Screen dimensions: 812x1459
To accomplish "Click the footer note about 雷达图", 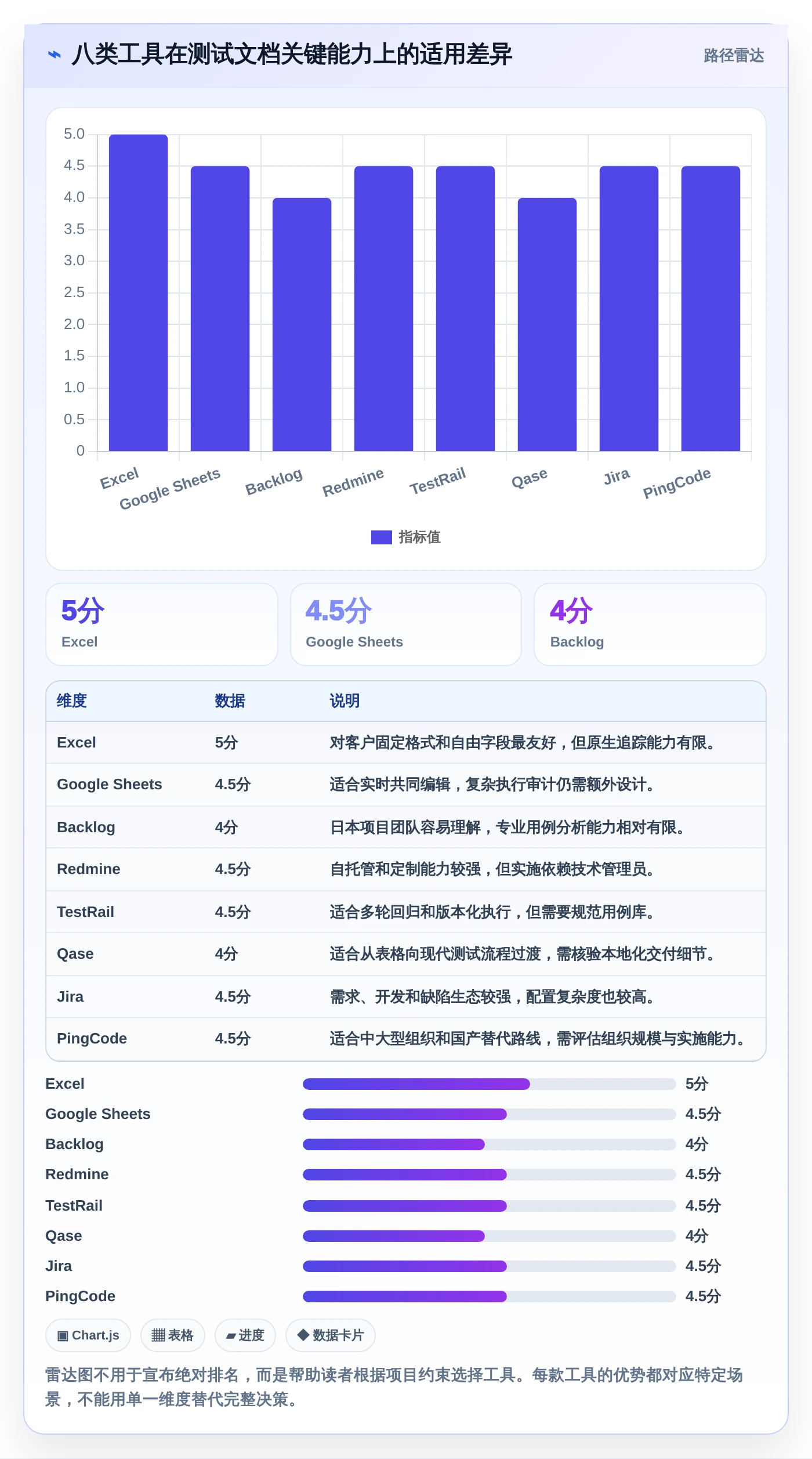I will click(x=394, y=1387).
